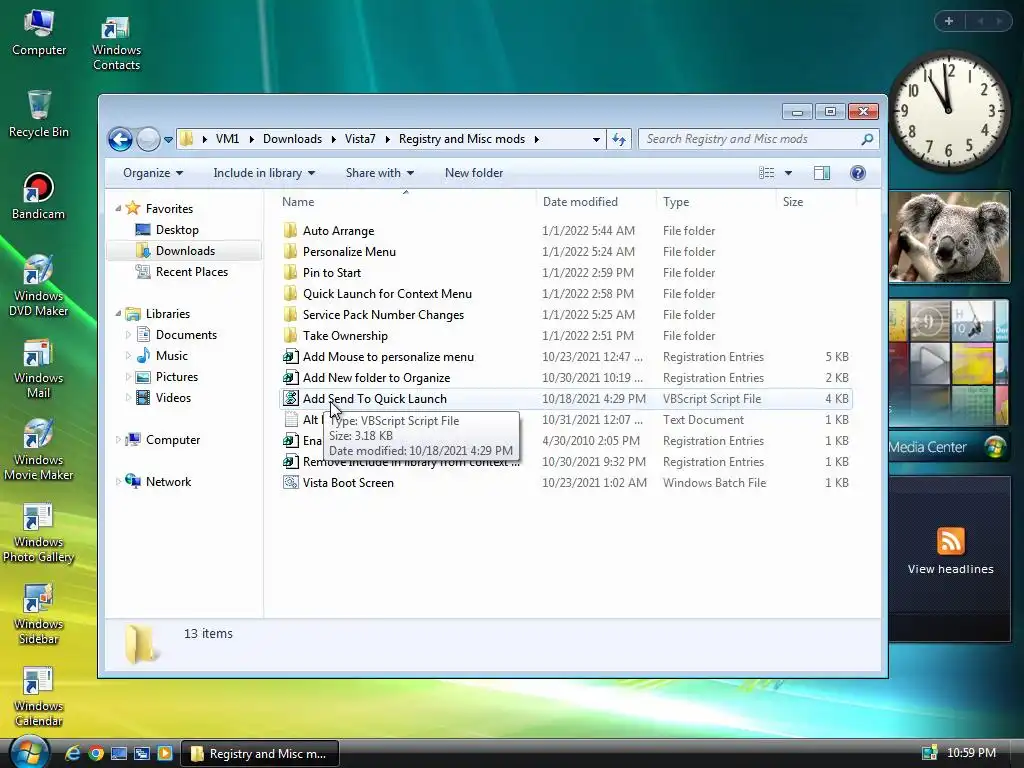Select the Videos library
Image resolution: width=1024 pixels, height=768 pixels.
click(173, 398)
